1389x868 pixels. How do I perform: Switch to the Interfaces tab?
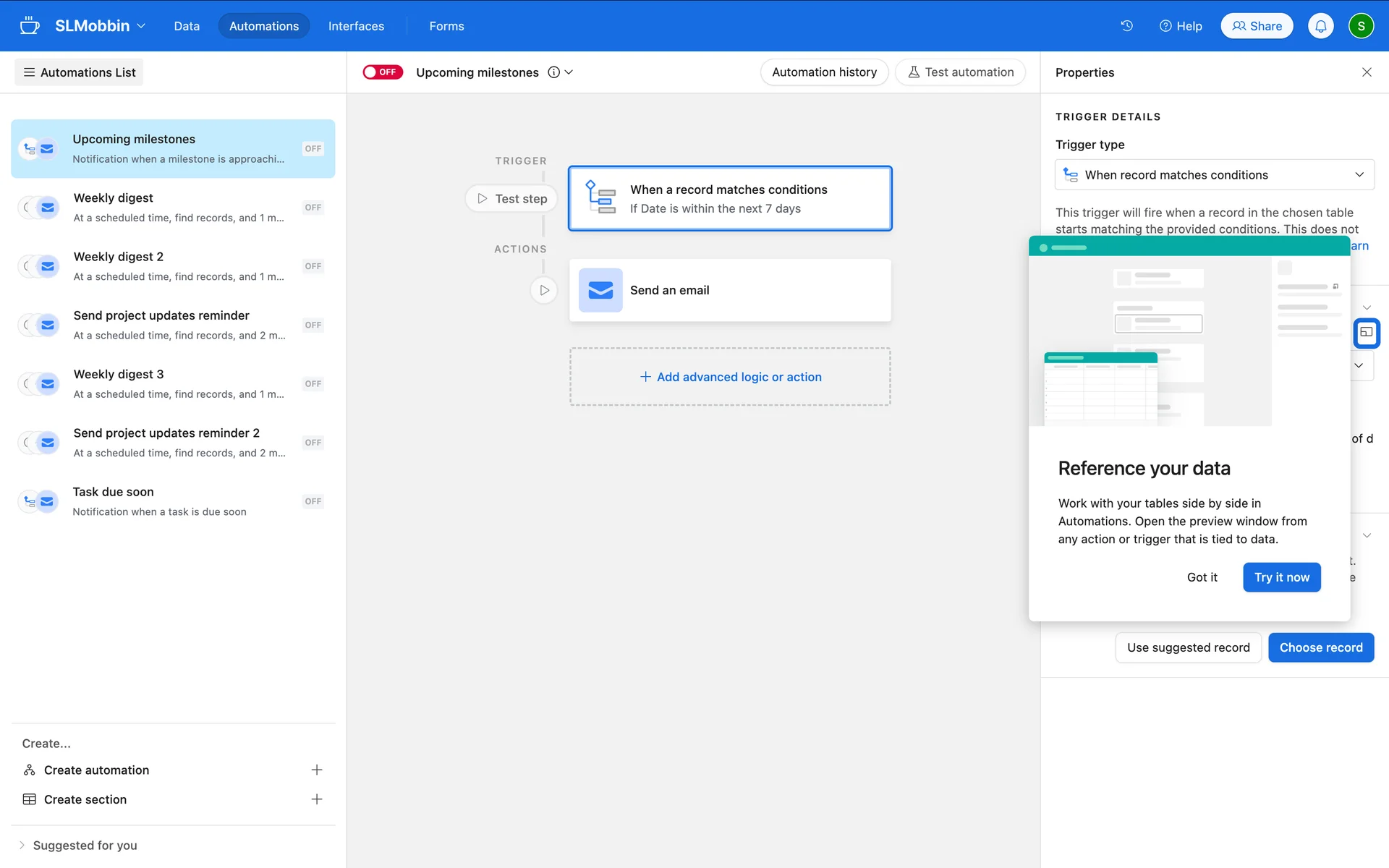click(x=356, y=26)
